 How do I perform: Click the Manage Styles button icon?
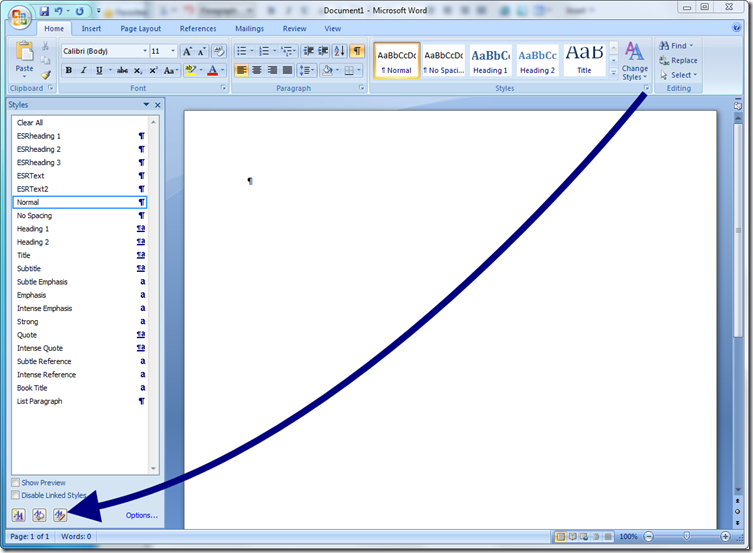pyautogui.click(x=60, y=515)
